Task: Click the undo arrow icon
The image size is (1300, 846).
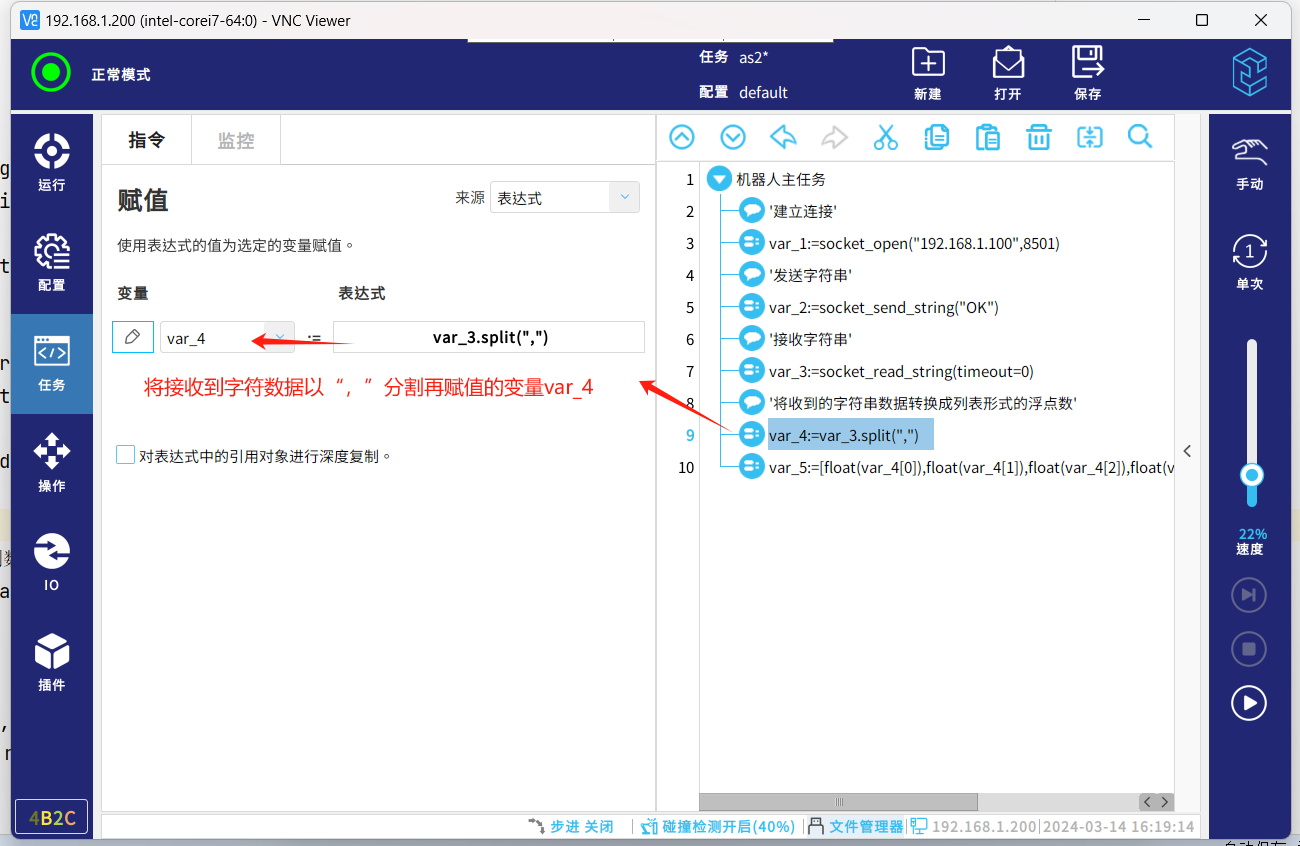Action: pos(783,137)
